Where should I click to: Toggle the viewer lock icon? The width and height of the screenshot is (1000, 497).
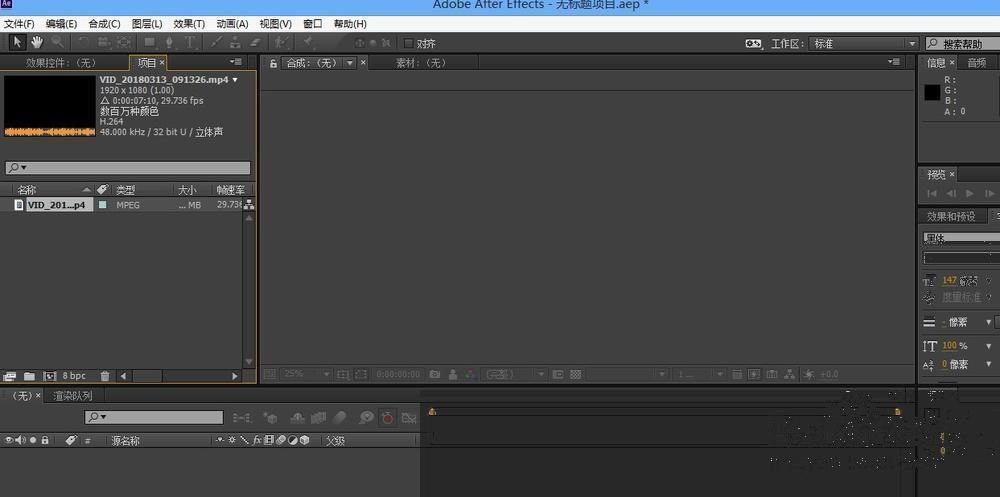[273, 63]
